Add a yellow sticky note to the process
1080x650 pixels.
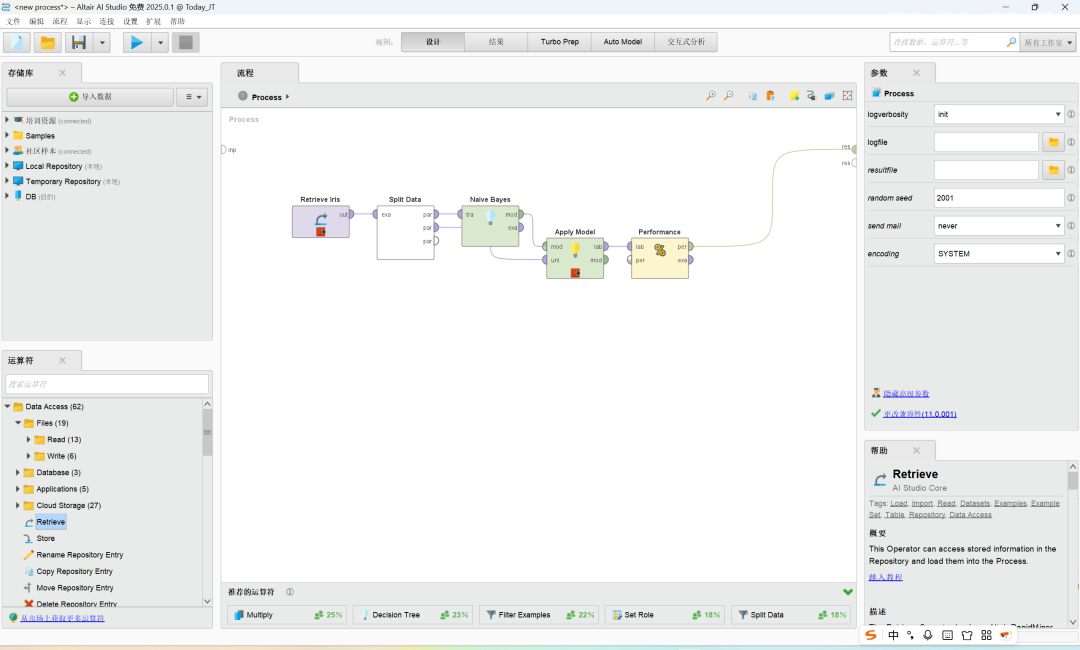(x=794, y=96)
